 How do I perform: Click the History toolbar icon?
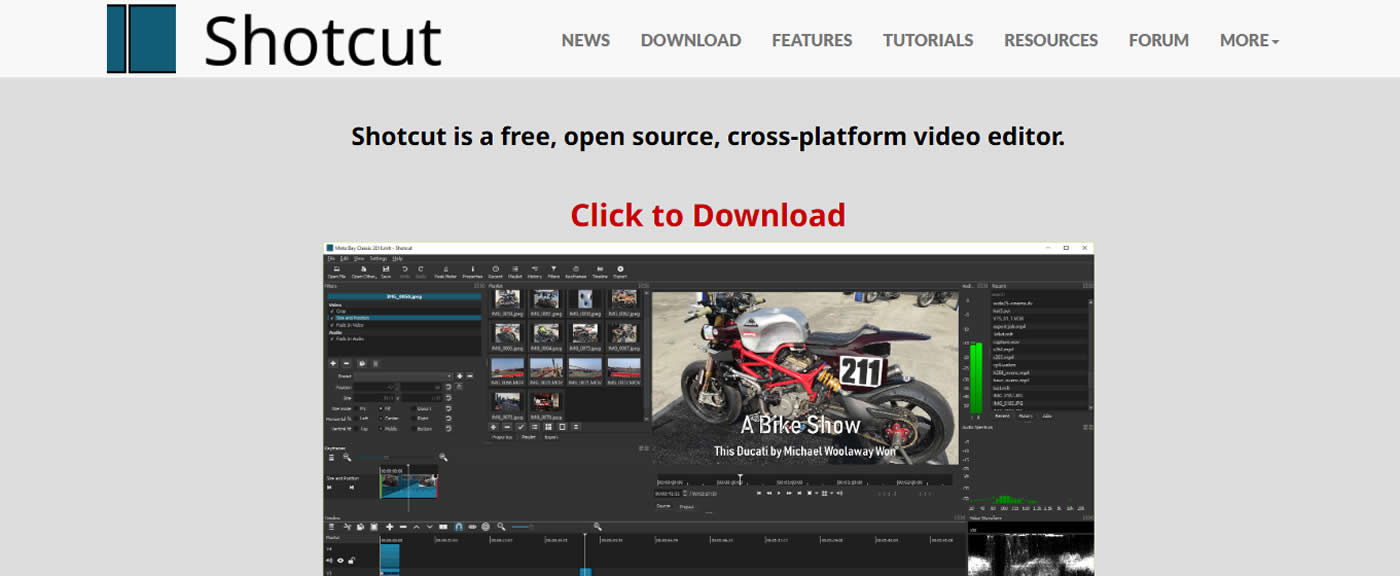coord(534,272)
